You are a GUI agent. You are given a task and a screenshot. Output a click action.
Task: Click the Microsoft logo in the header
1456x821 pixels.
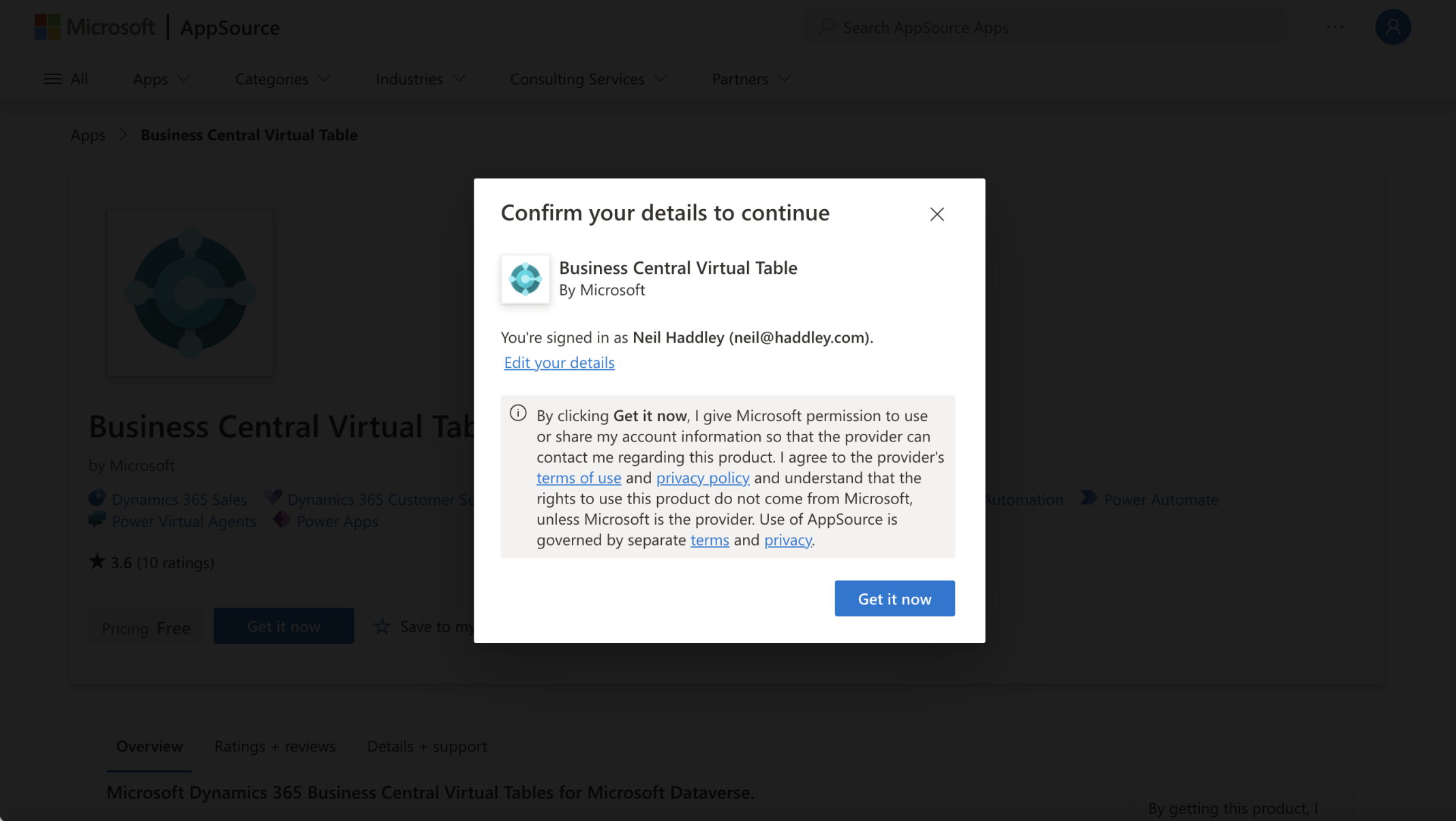[47, 27]
